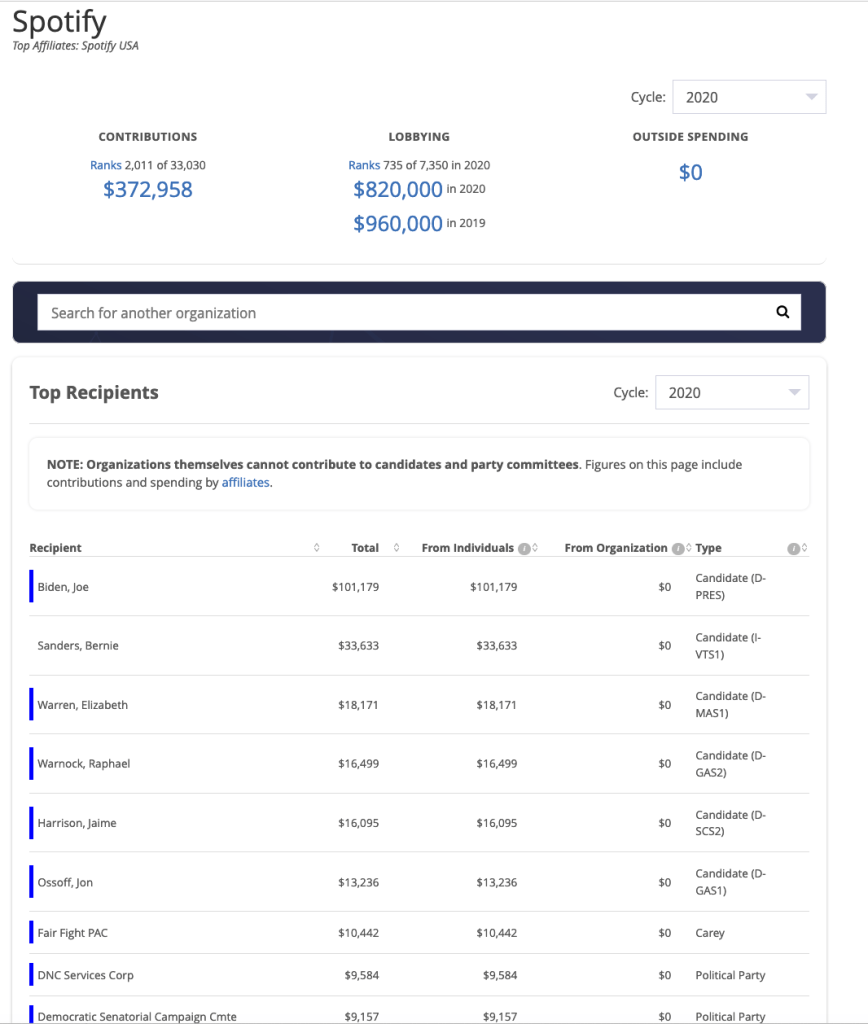Follow the affiliates link in the note
This screenshot has height=1024, width=868.
245,482
